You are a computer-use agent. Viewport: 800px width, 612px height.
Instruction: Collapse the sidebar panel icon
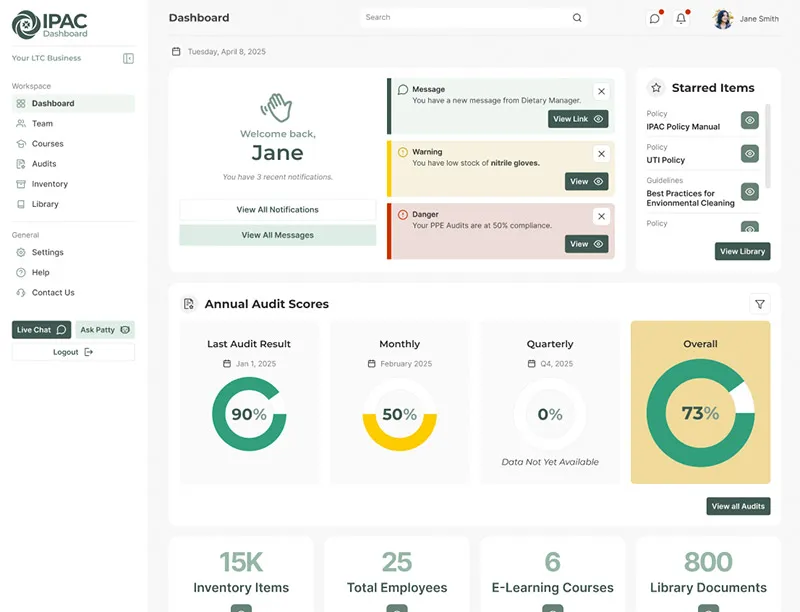click(x=128, y=59)
